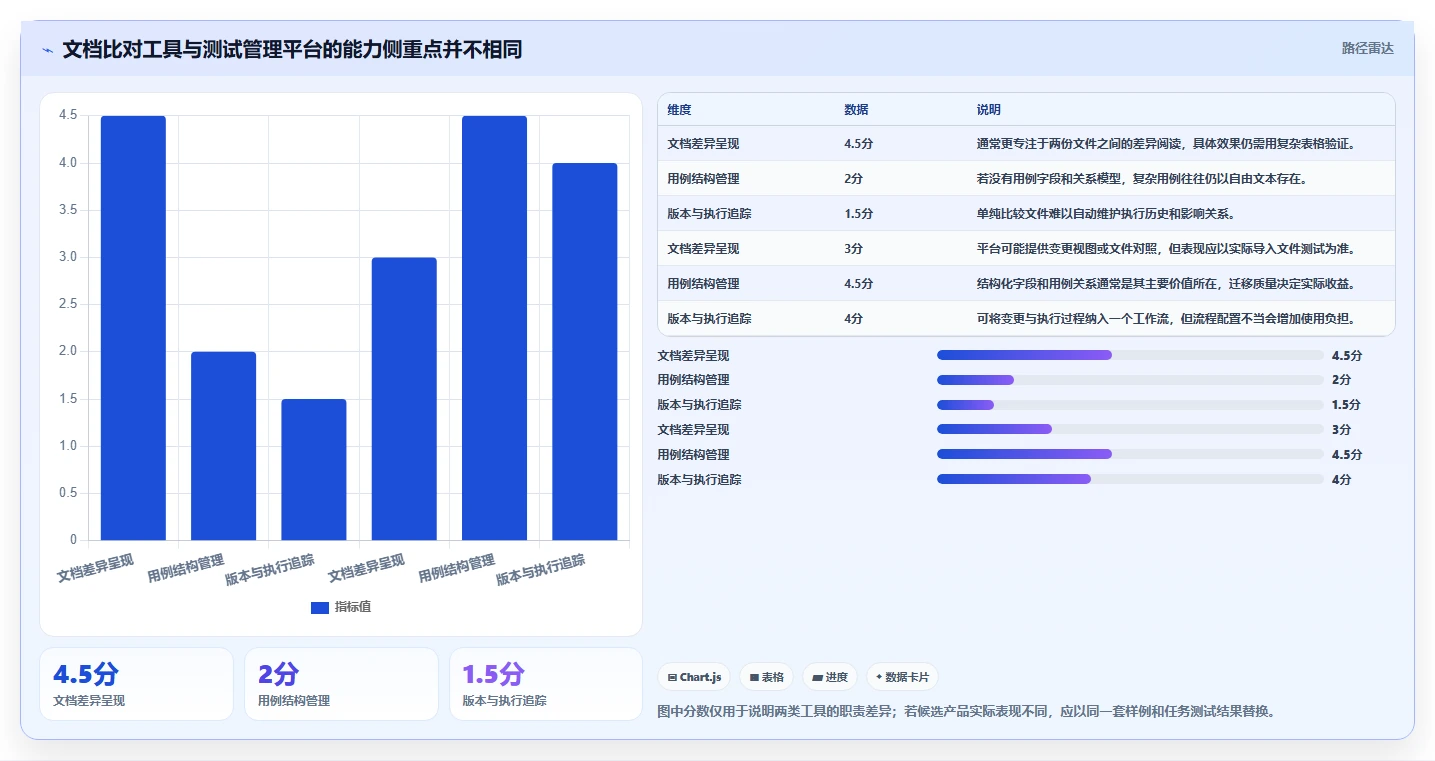Click the 进度 chip's icon

coord(817,677)
